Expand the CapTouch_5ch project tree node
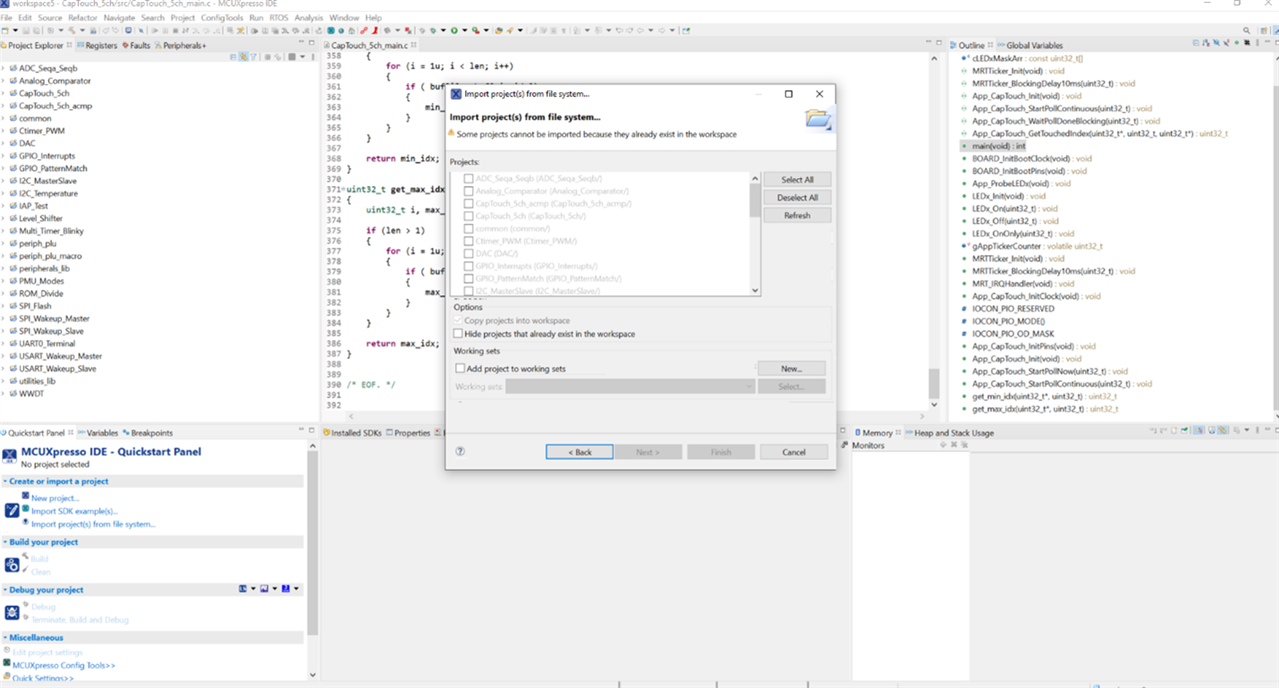Screen dimensions: 1279x688 click(4, 93)
